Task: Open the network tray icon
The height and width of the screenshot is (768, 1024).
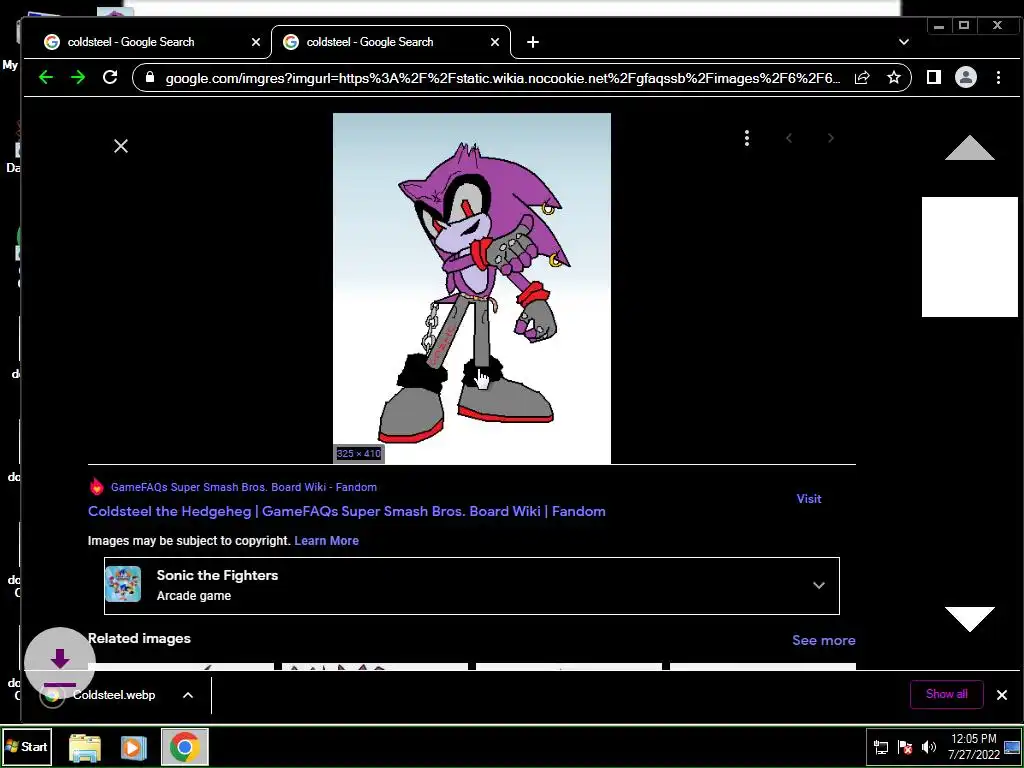Action: [880, 747]
